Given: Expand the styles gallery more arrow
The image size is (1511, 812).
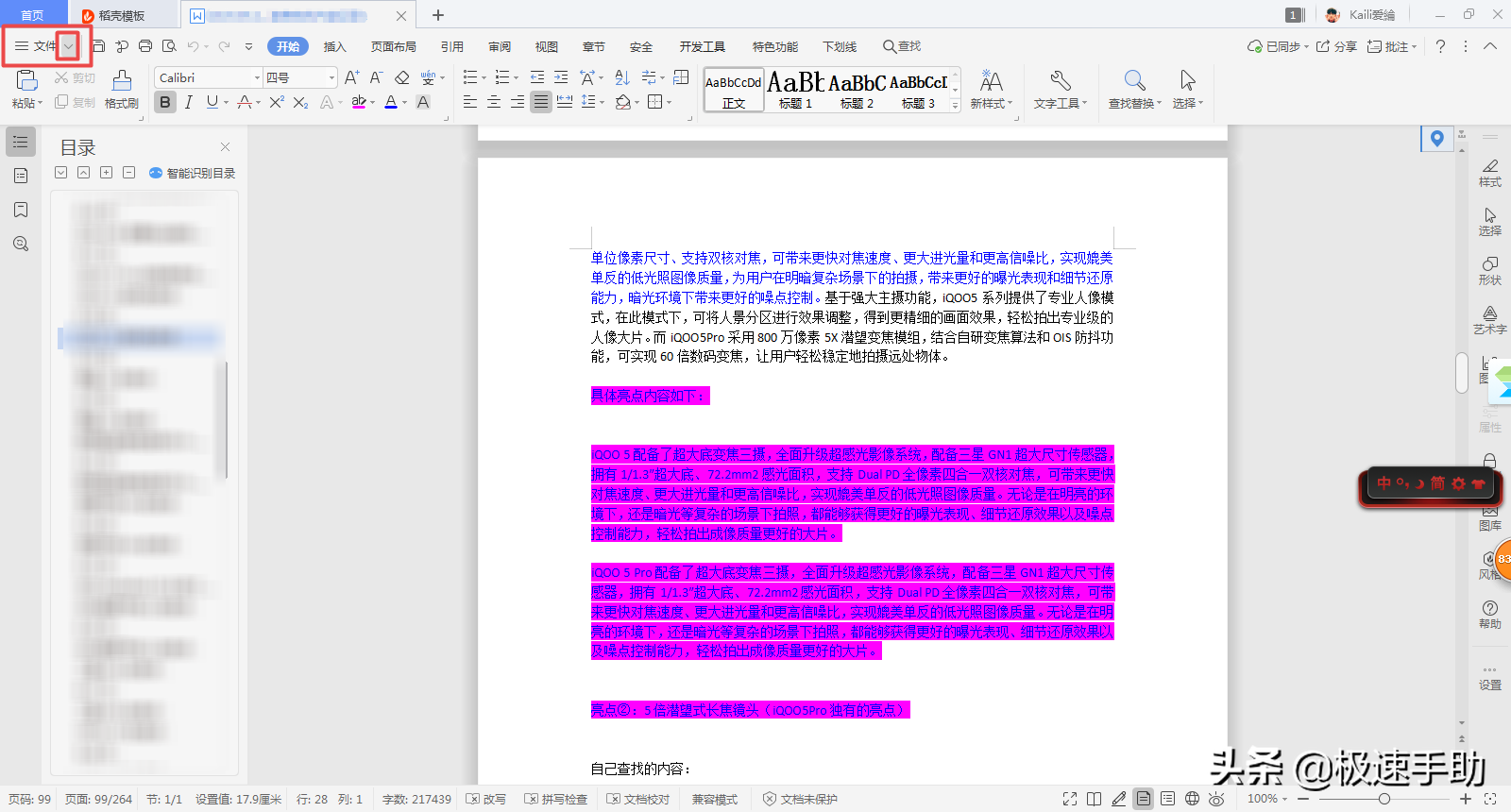Looking at the screenshot, I should point(955,105).
